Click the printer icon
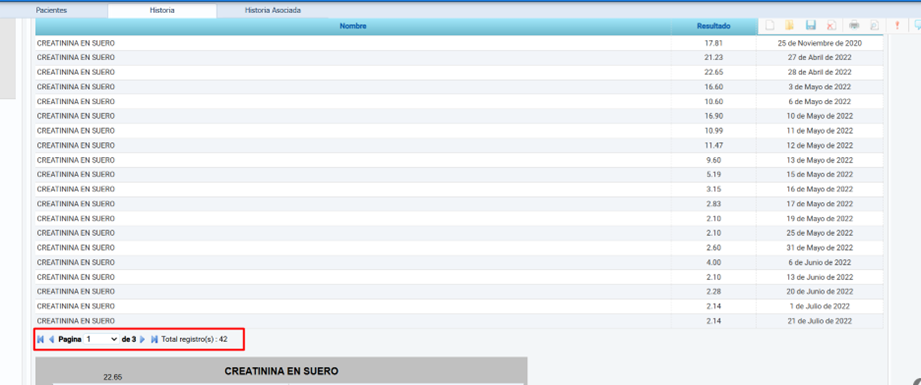The height and width of the screenshot is (385, 921). pyautogui.click(x=854, y=25)
